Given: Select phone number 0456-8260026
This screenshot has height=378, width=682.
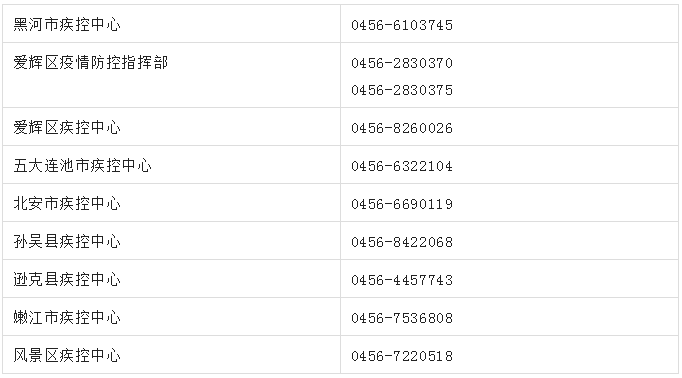Looking at the screenshot, I should pyautogui.click(x=402, y=128).
